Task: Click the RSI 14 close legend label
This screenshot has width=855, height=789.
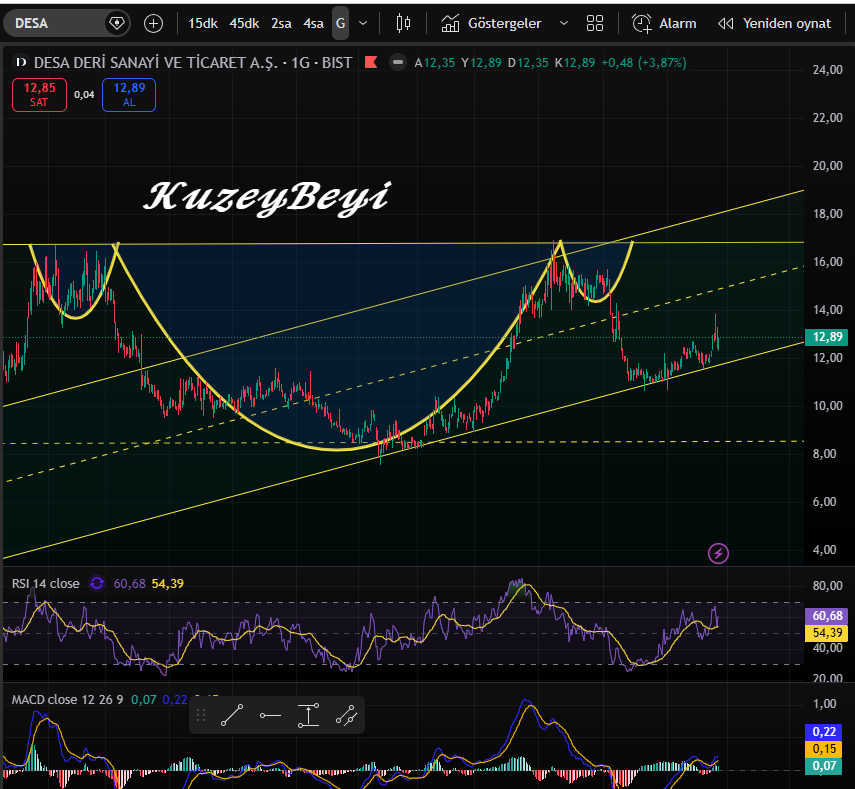Action: (46, 583)
